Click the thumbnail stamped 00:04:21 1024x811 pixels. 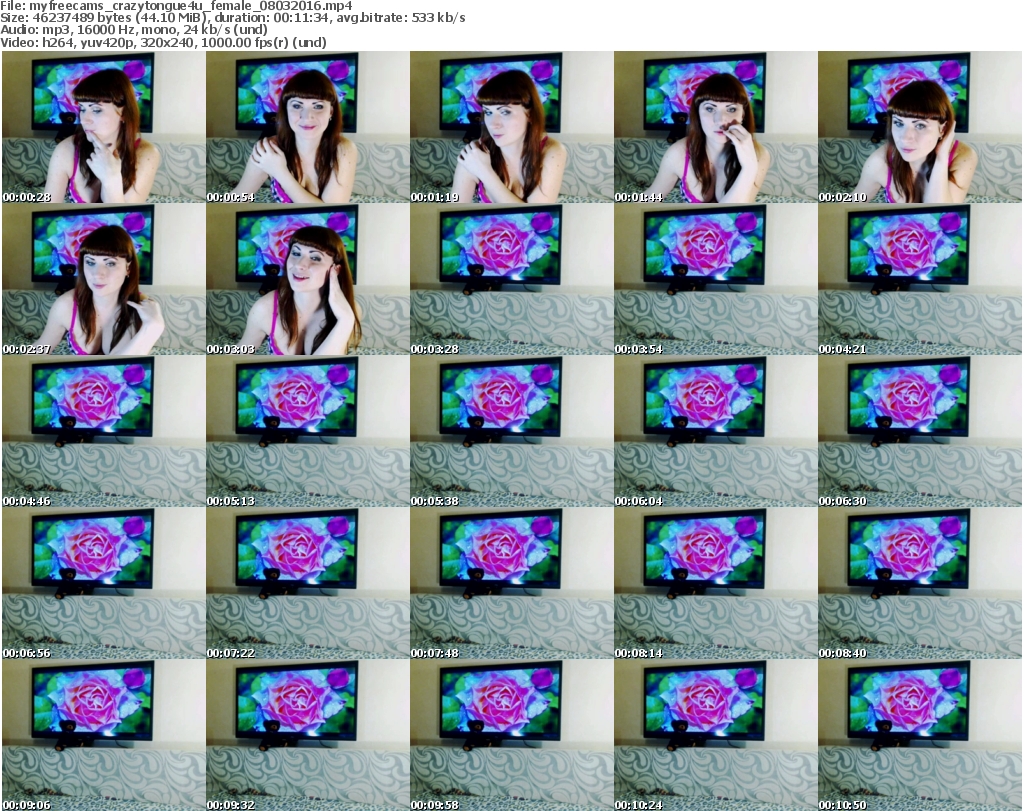click(919, 280)
